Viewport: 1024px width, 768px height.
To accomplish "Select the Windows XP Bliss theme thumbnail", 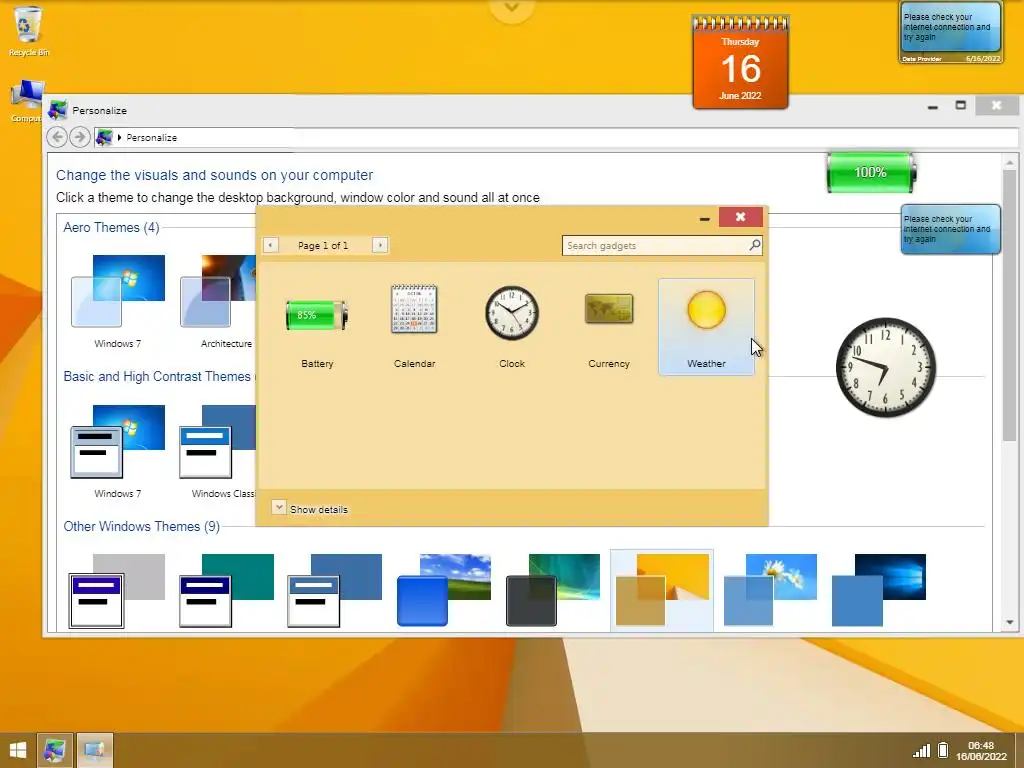I will pos(443,590).
